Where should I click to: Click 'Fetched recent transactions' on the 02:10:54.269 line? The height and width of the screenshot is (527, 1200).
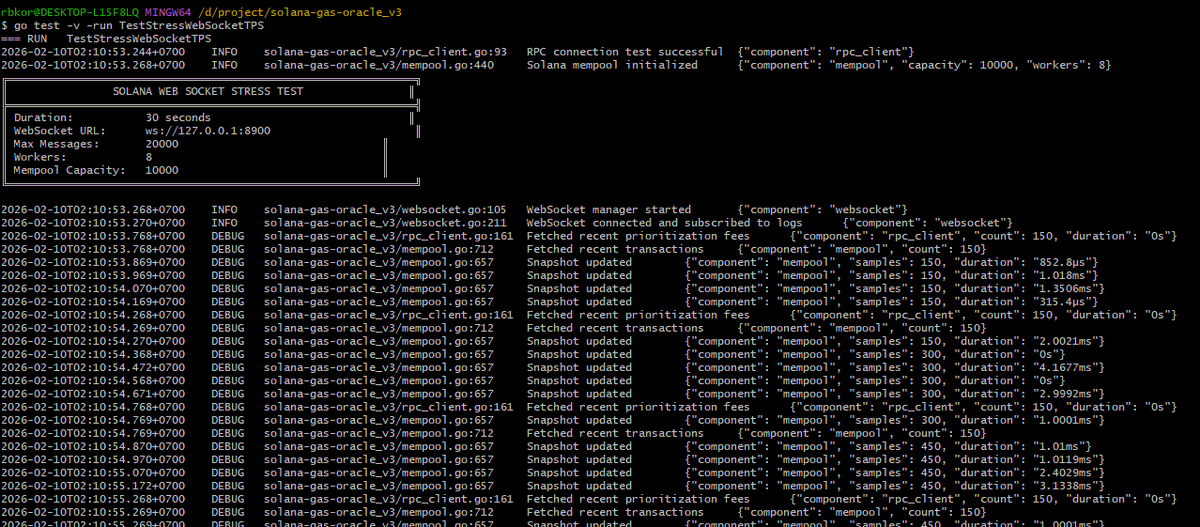point(615,328)
